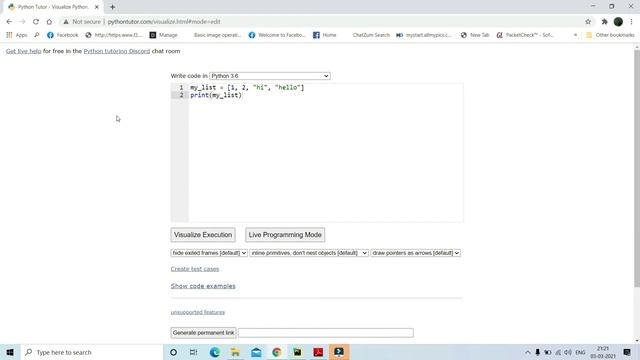The width and height of the screenshot is (640, 360).
Task: Switch to Chrome in the taskbar
Action: pos(277,352)
